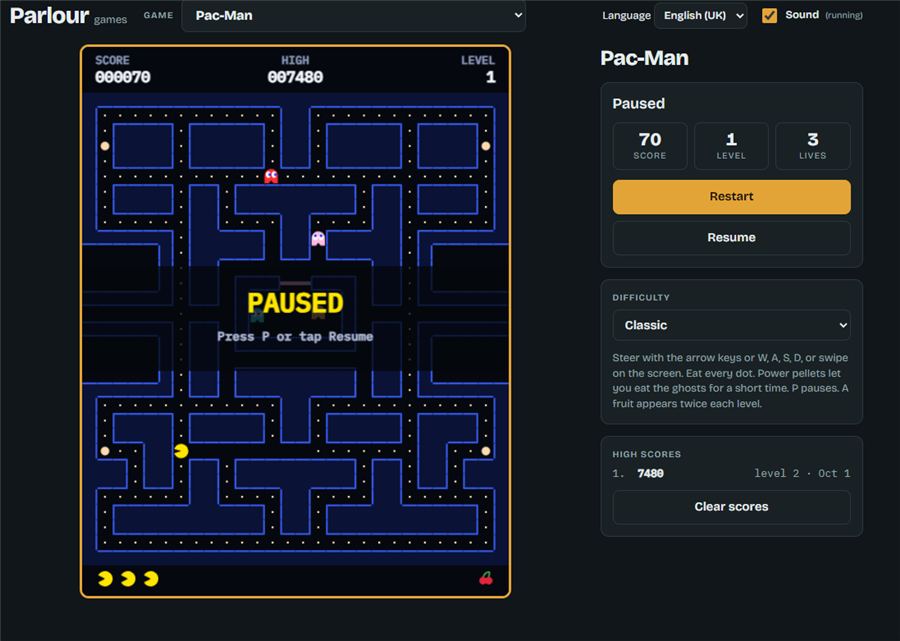Click the Level 1 stat box
Image resolution: width=900 pixels, height=641 pixels.
click(731, 146)
